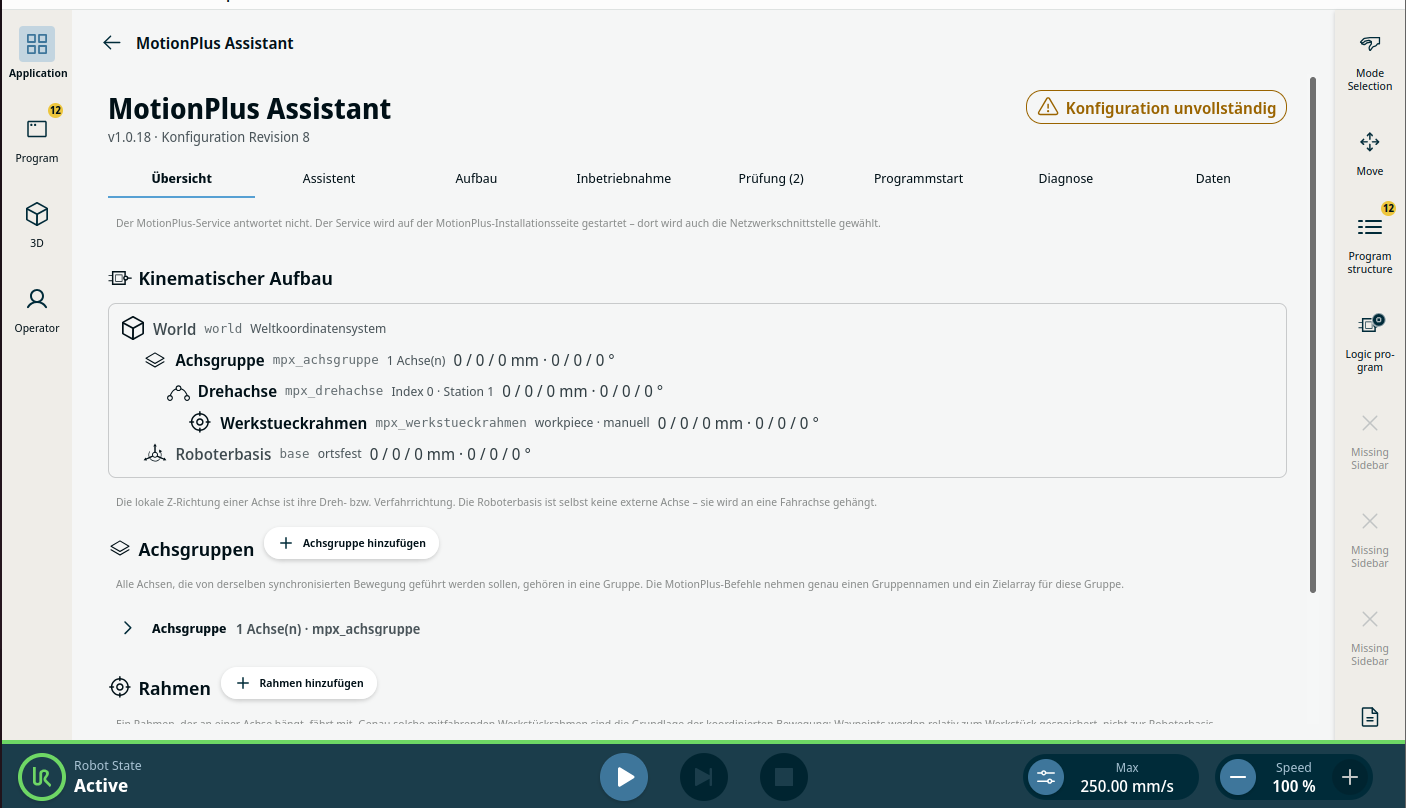Viewport: 1406px width, 808px height.
Task: Click the second Missing Sidebar entry
Action: (x=1370, y=539)
